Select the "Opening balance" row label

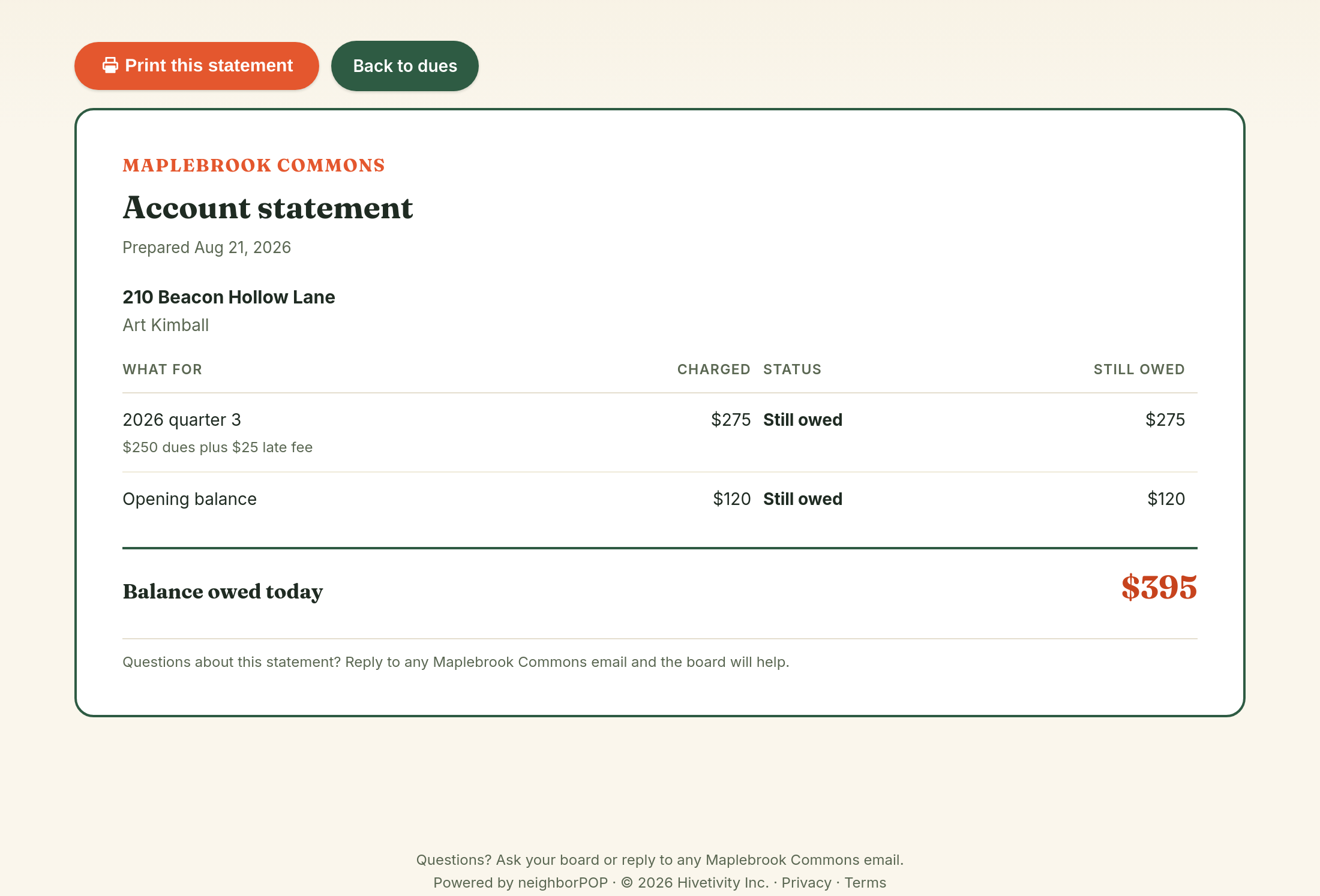coord(190,499)
